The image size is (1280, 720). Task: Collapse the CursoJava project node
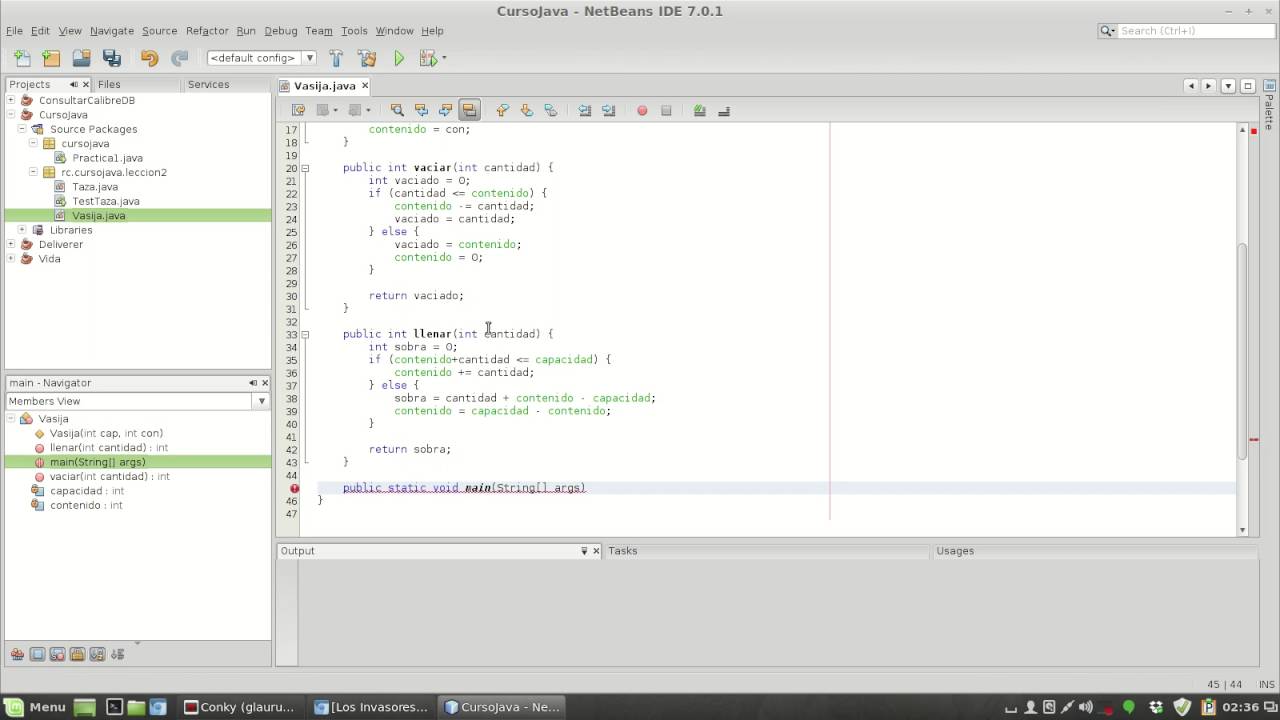(12, 114)
